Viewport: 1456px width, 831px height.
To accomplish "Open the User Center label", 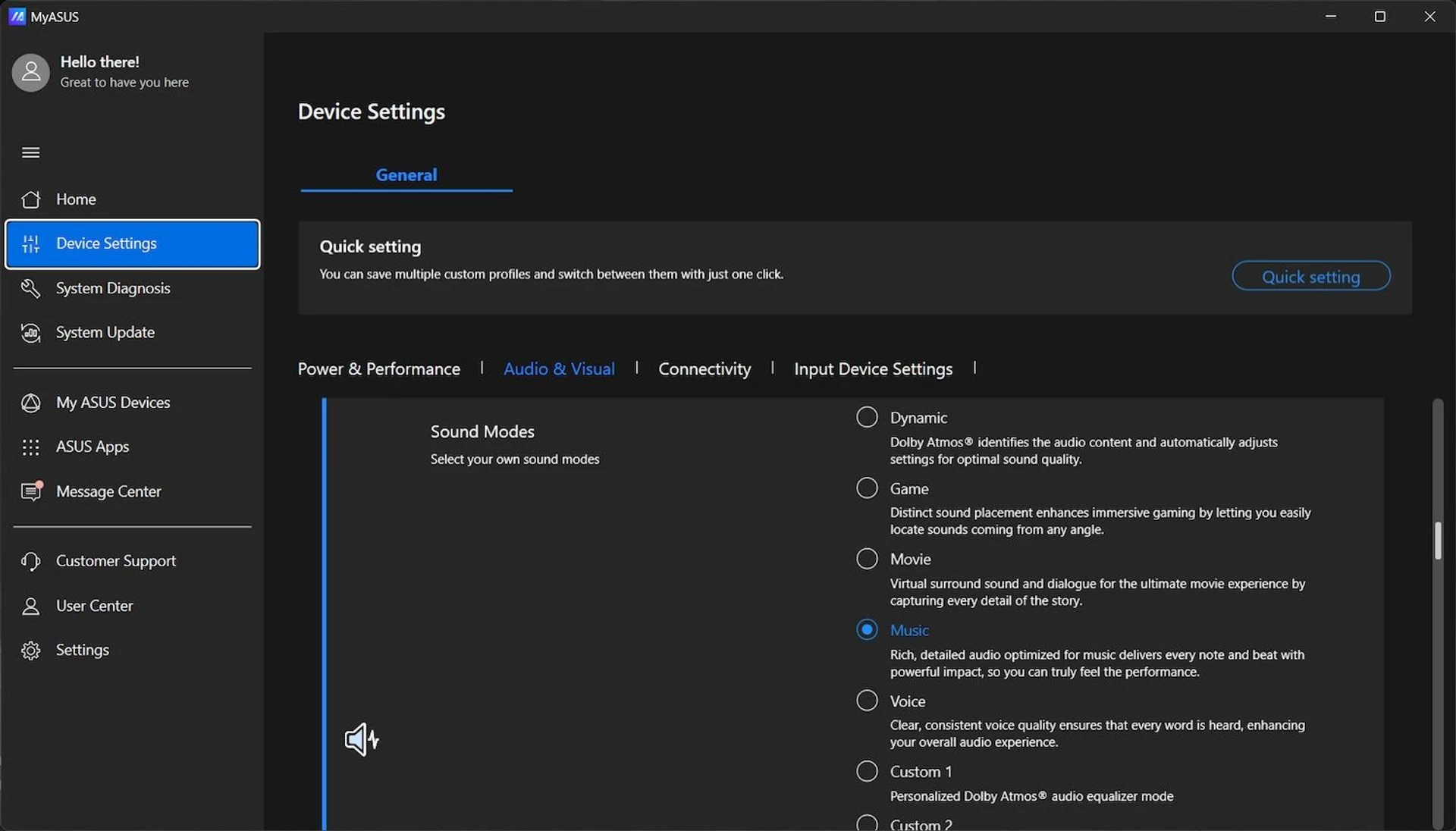I will [x=95, y=606].
